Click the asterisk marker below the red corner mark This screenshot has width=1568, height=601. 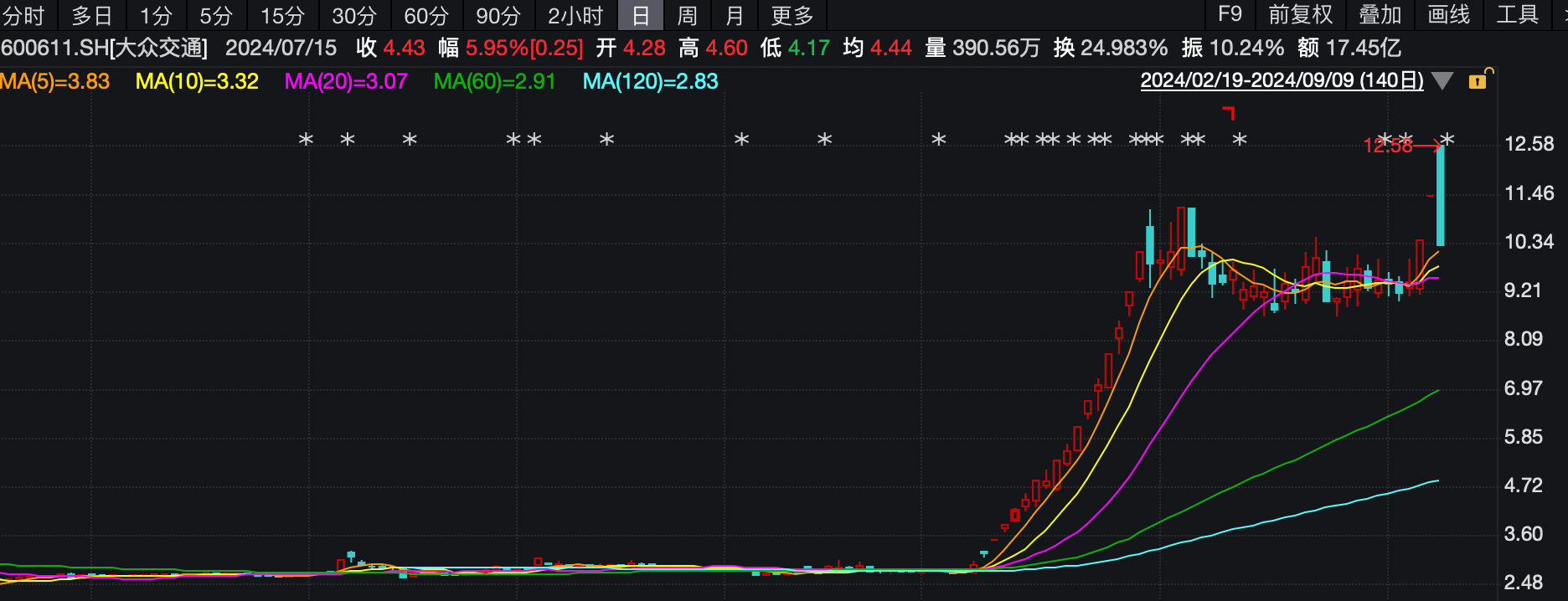[1240, 140]
